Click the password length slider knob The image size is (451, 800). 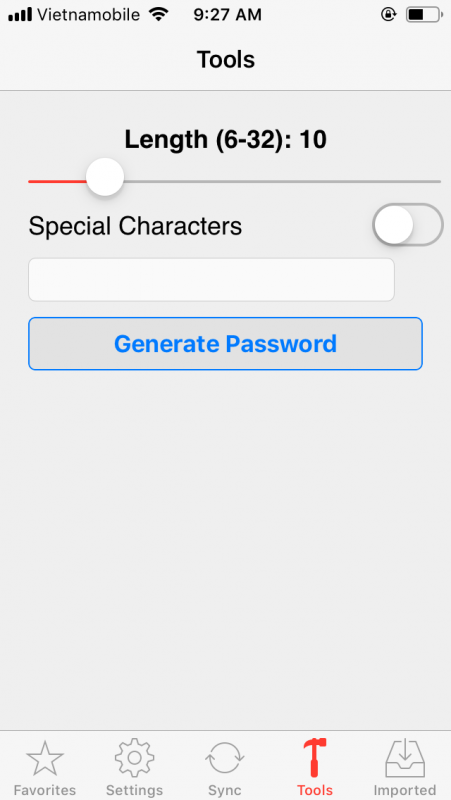(x=105, y=177)
